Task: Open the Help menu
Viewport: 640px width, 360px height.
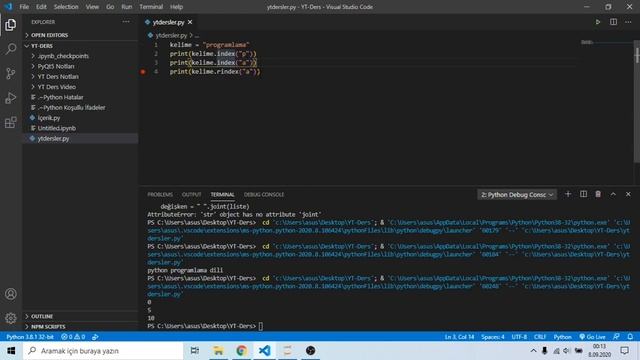Action: [176, 7]
